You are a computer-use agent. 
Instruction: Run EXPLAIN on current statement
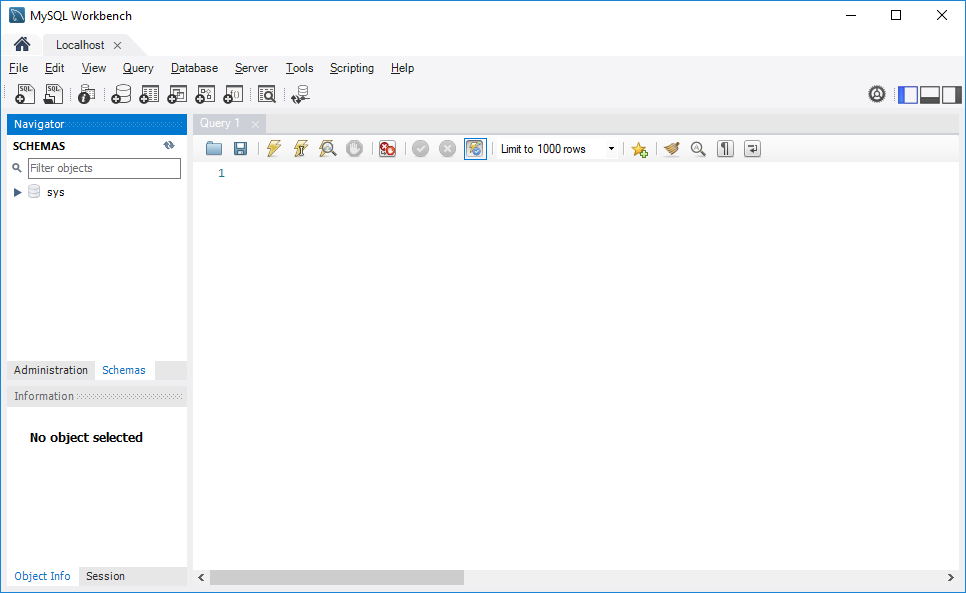(x=328, y=148)
